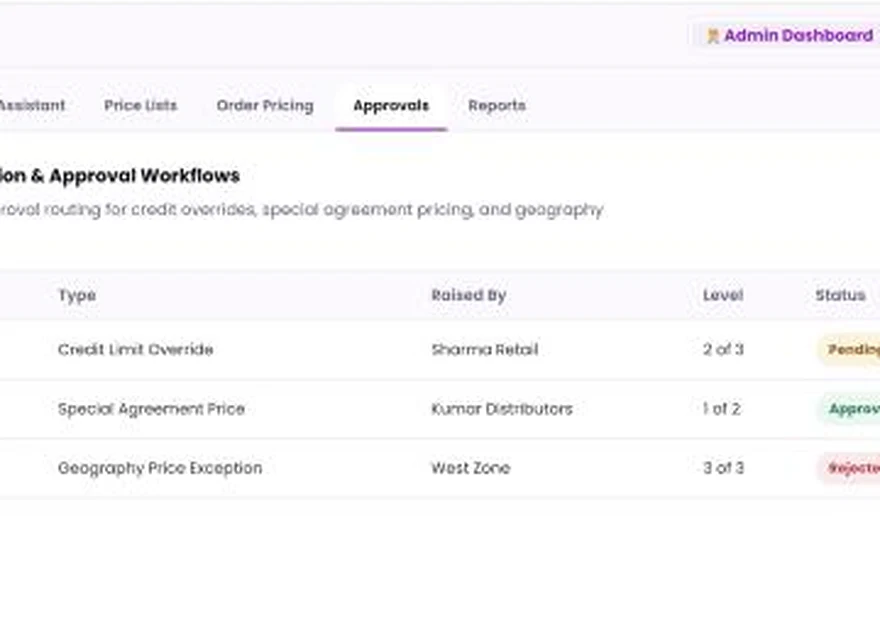Click the level value 2 of 3

click(x=723, y=349)
